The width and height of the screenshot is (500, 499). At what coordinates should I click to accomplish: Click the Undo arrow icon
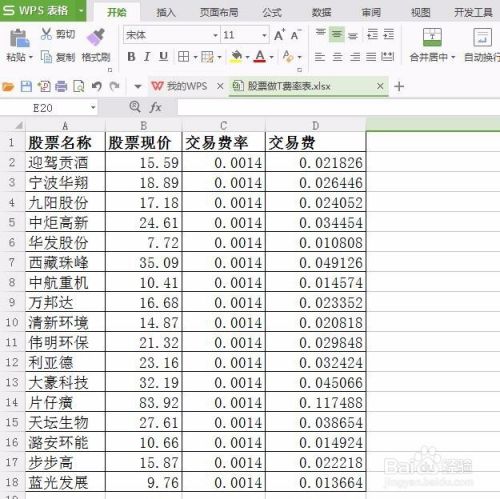[97, 87]
